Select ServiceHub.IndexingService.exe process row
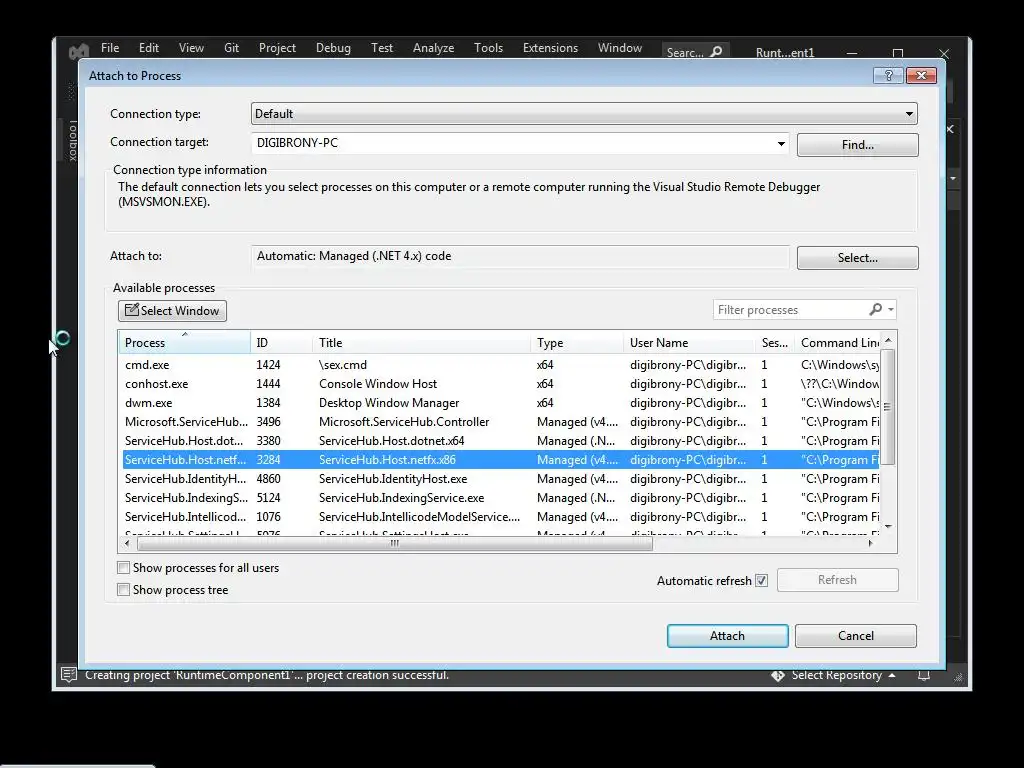This screenshot has width=1024, height=768. tap(501, 498)
